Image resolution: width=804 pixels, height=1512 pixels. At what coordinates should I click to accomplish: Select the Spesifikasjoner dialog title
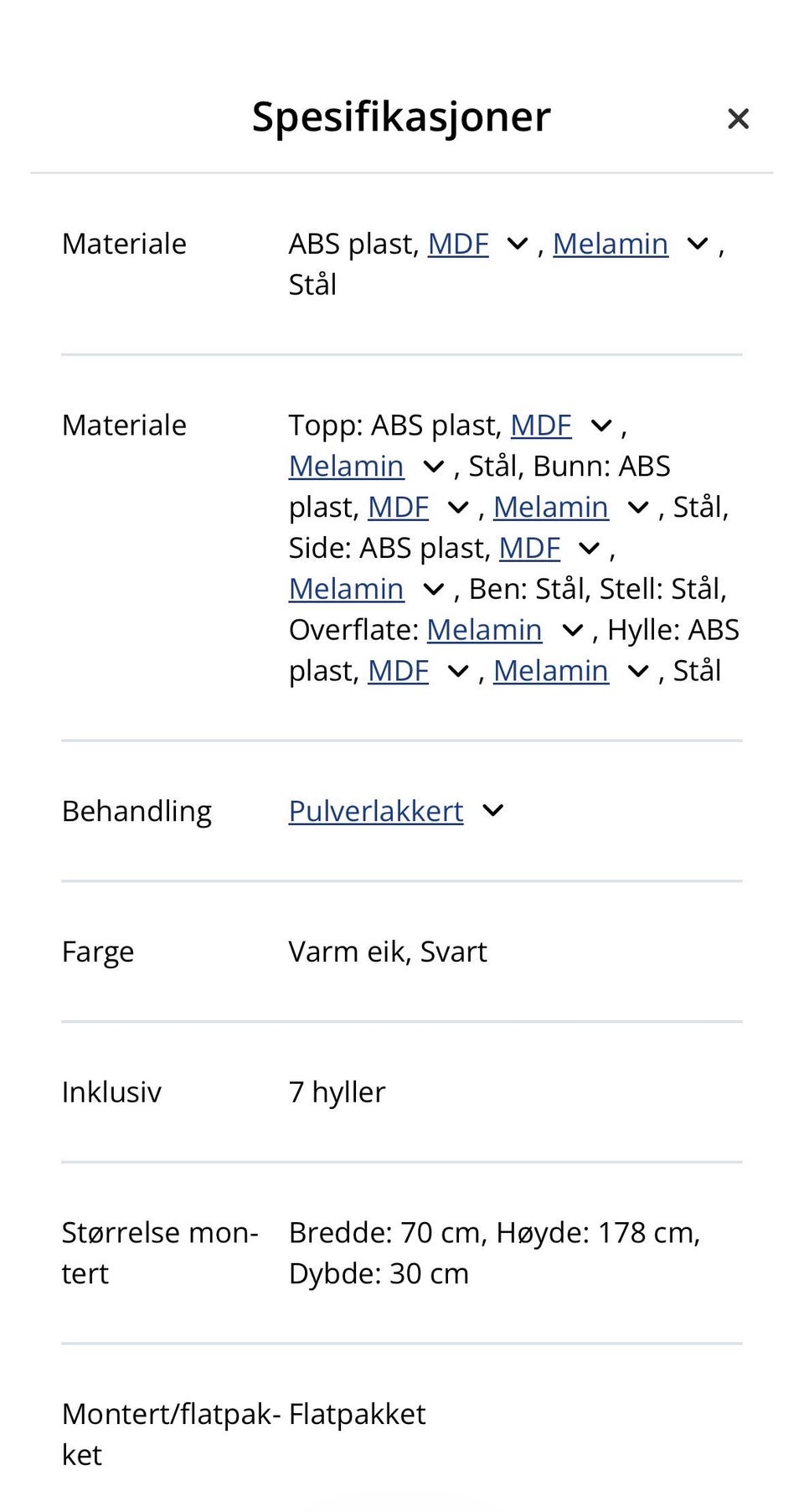400,117
